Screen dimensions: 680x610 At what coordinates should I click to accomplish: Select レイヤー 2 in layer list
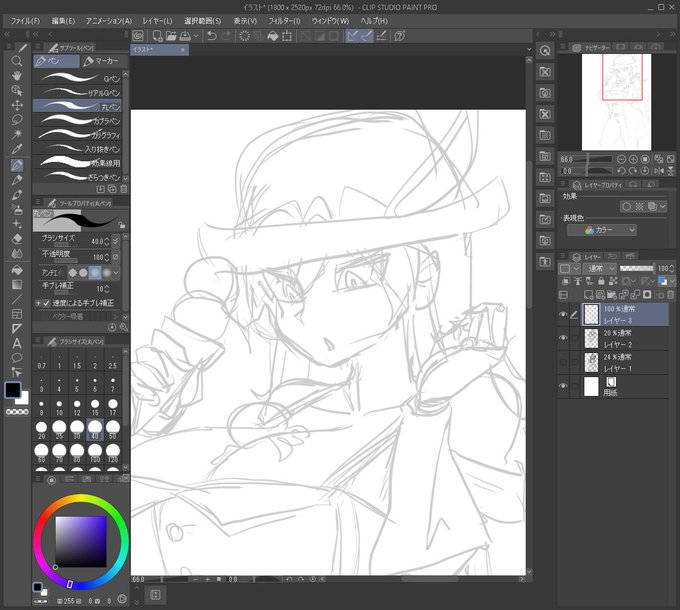click(625, 338)
